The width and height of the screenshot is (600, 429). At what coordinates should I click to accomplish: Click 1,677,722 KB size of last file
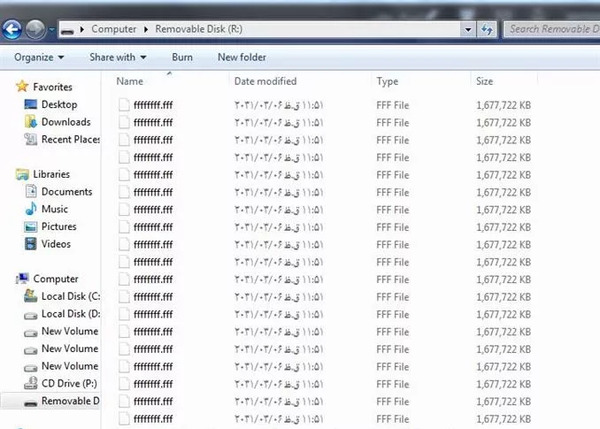click(x=503, y=419)
